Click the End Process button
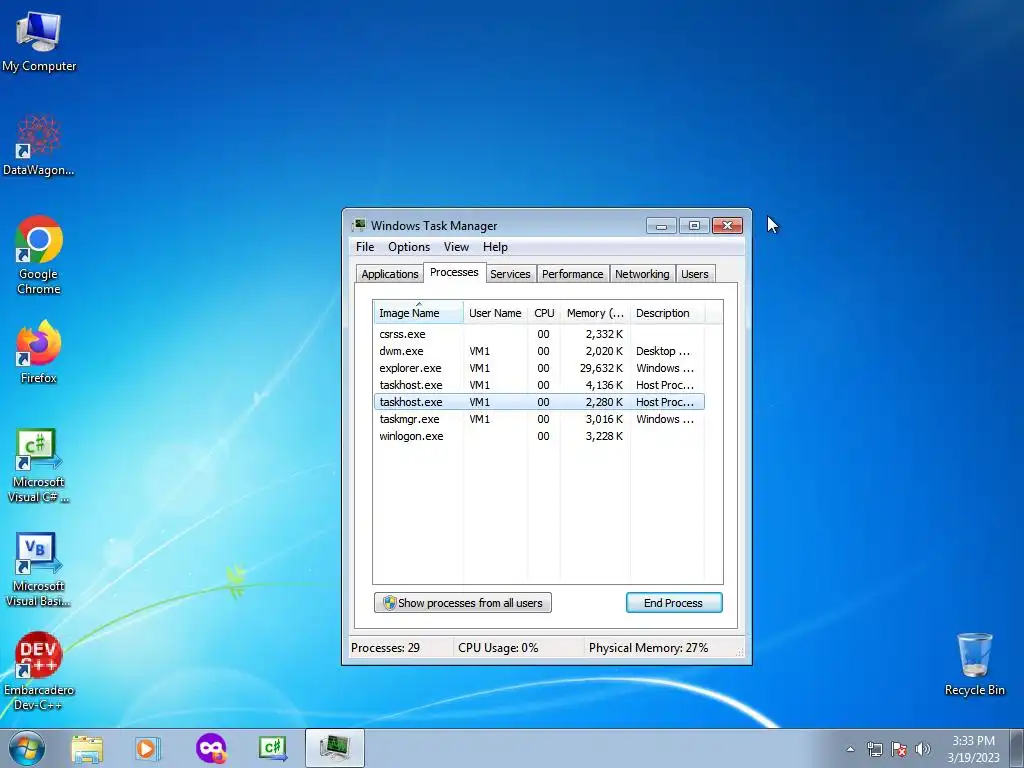The width and height of the screenshot is (1024, 768). (x=674, y=603)
